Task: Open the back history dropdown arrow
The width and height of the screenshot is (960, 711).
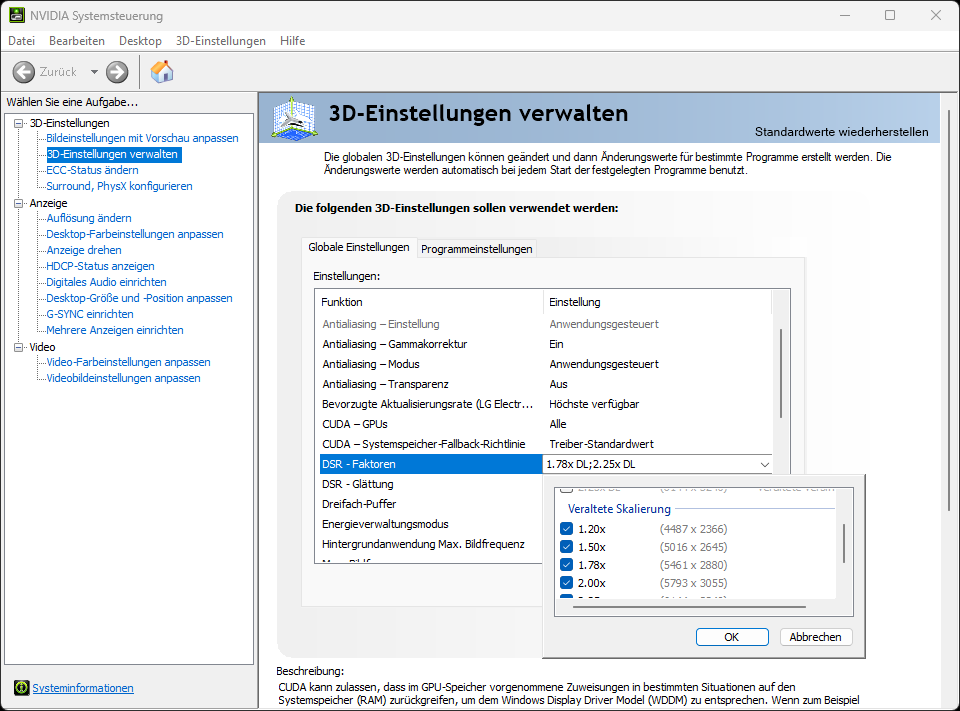Action: click(94, 72)
